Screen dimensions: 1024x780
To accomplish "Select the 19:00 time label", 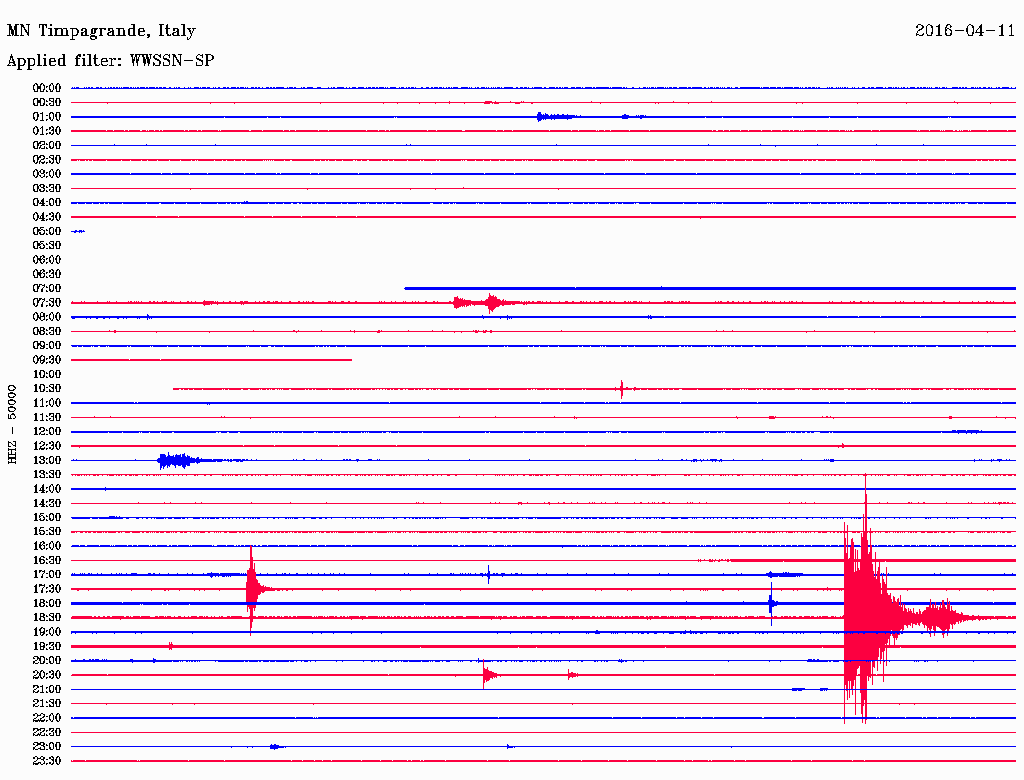I will (x=47, y=632).
